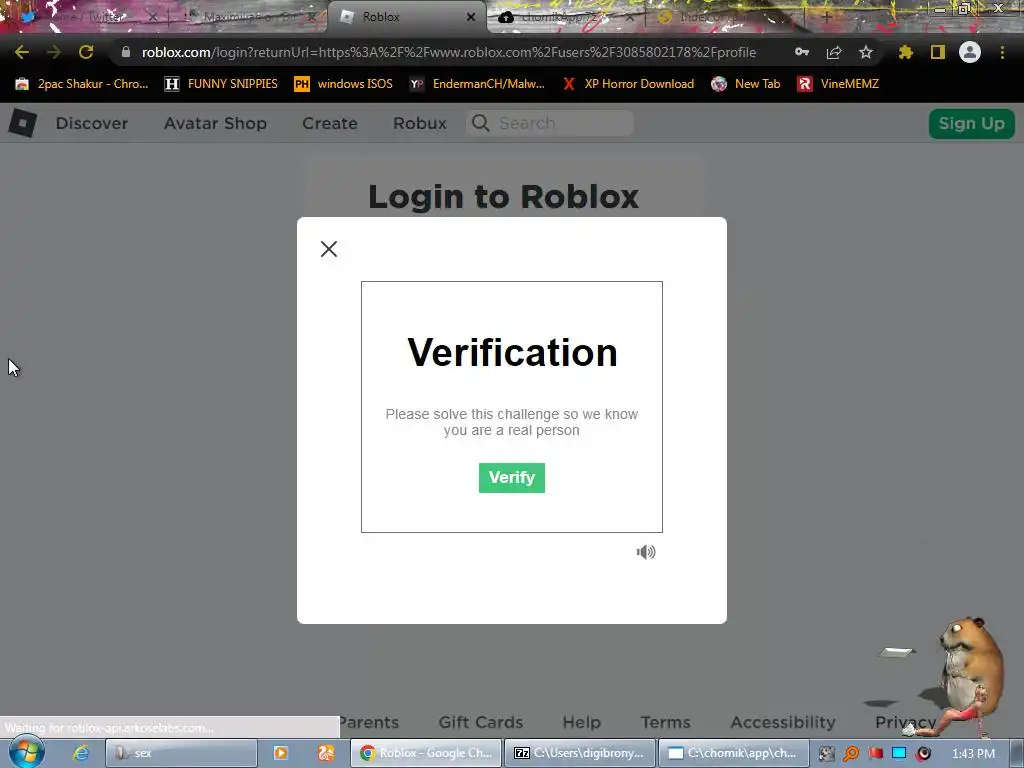Open the UC Browser taskbar icon

click(326, 753)
